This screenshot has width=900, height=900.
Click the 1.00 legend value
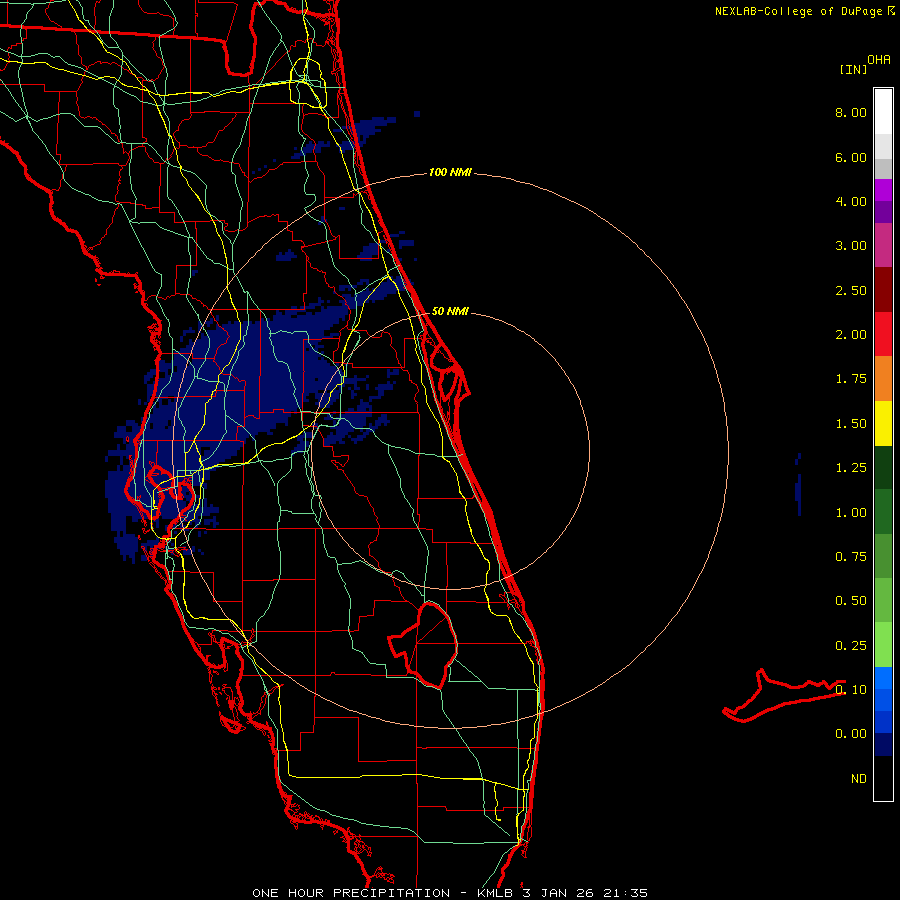tap(851, 513)
